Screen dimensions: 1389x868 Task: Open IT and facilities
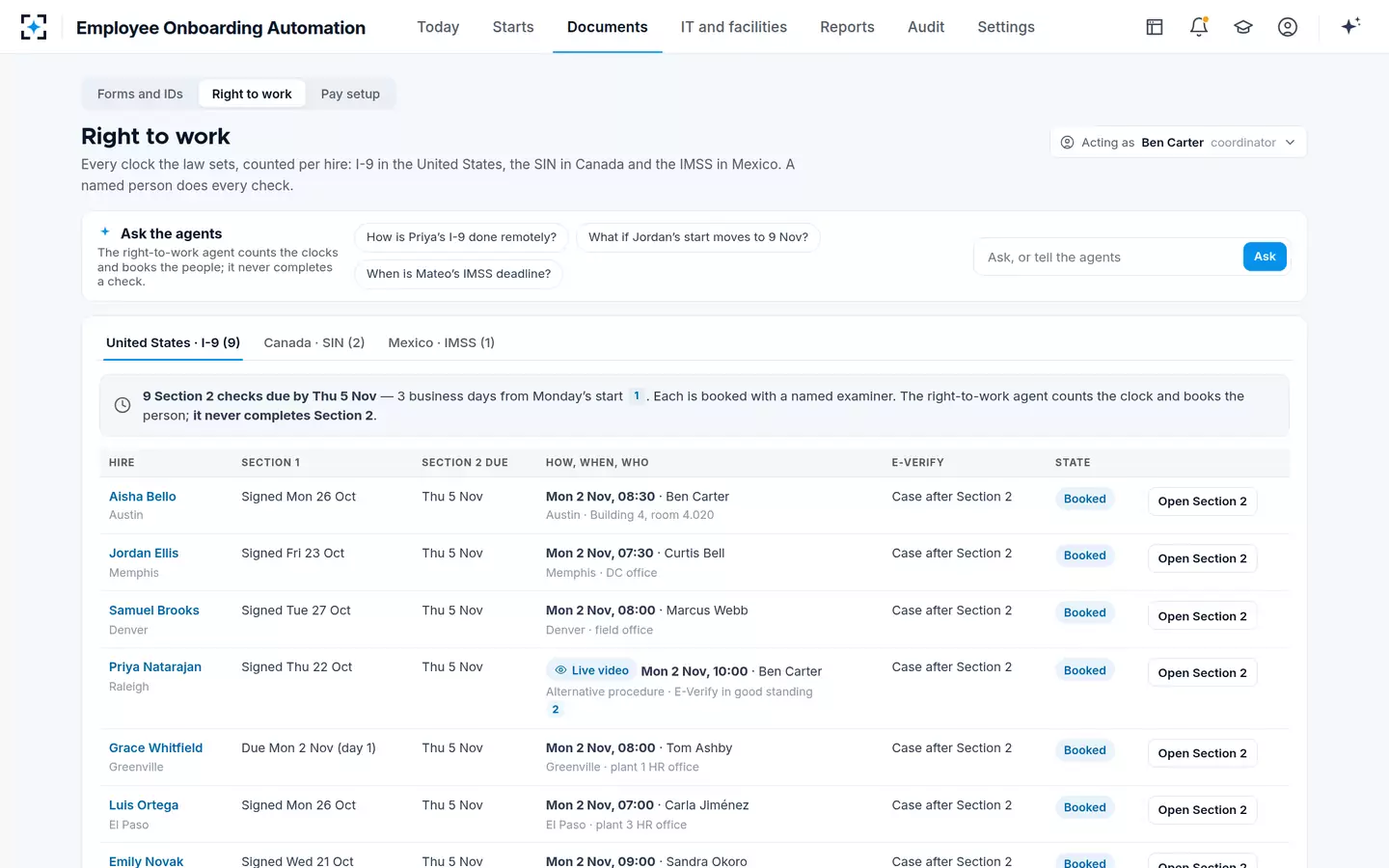click(x=734, y=27)
